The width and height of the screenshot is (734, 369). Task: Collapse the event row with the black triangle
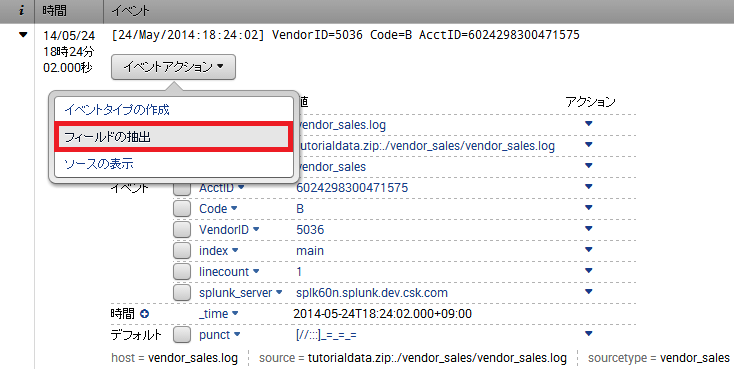click(22, 34)
